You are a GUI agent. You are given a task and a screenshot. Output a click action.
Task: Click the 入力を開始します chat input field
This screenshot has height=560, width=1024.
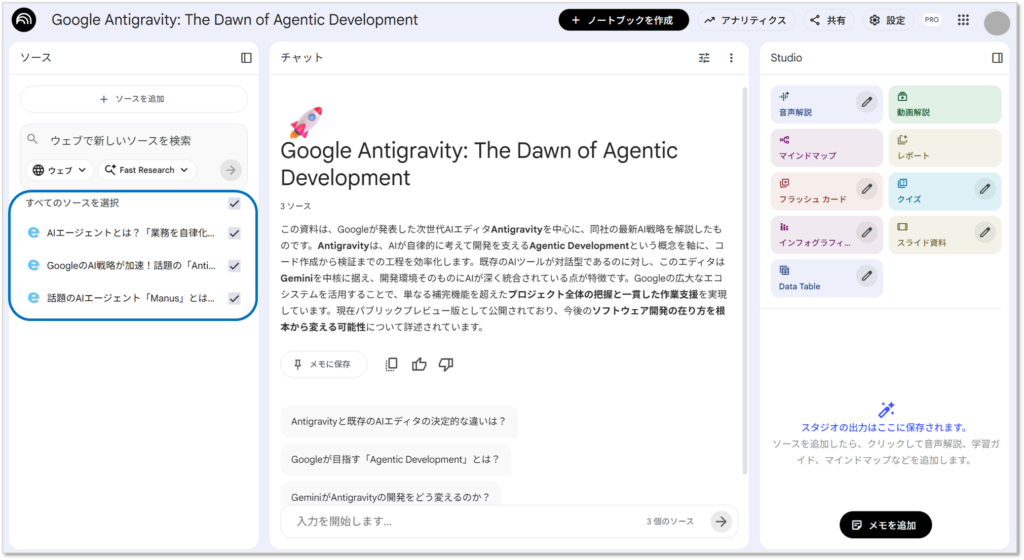click(460, 521)
